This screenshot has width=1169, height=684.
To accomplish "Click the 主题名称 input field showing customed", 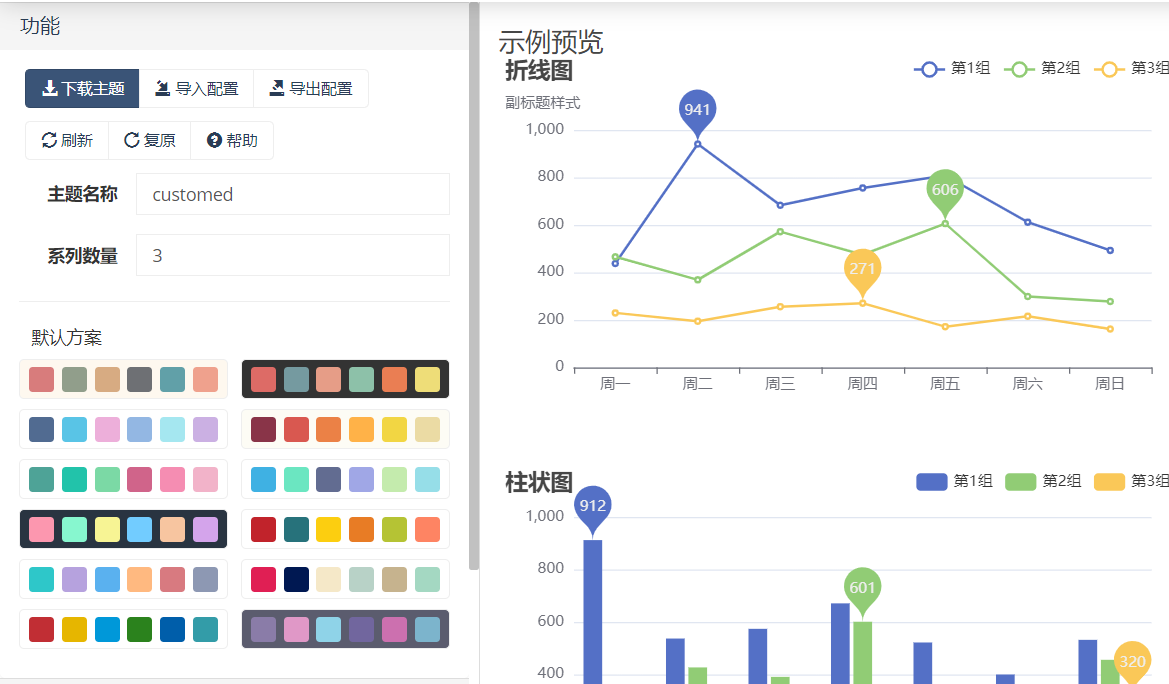I will pos(292,194).
